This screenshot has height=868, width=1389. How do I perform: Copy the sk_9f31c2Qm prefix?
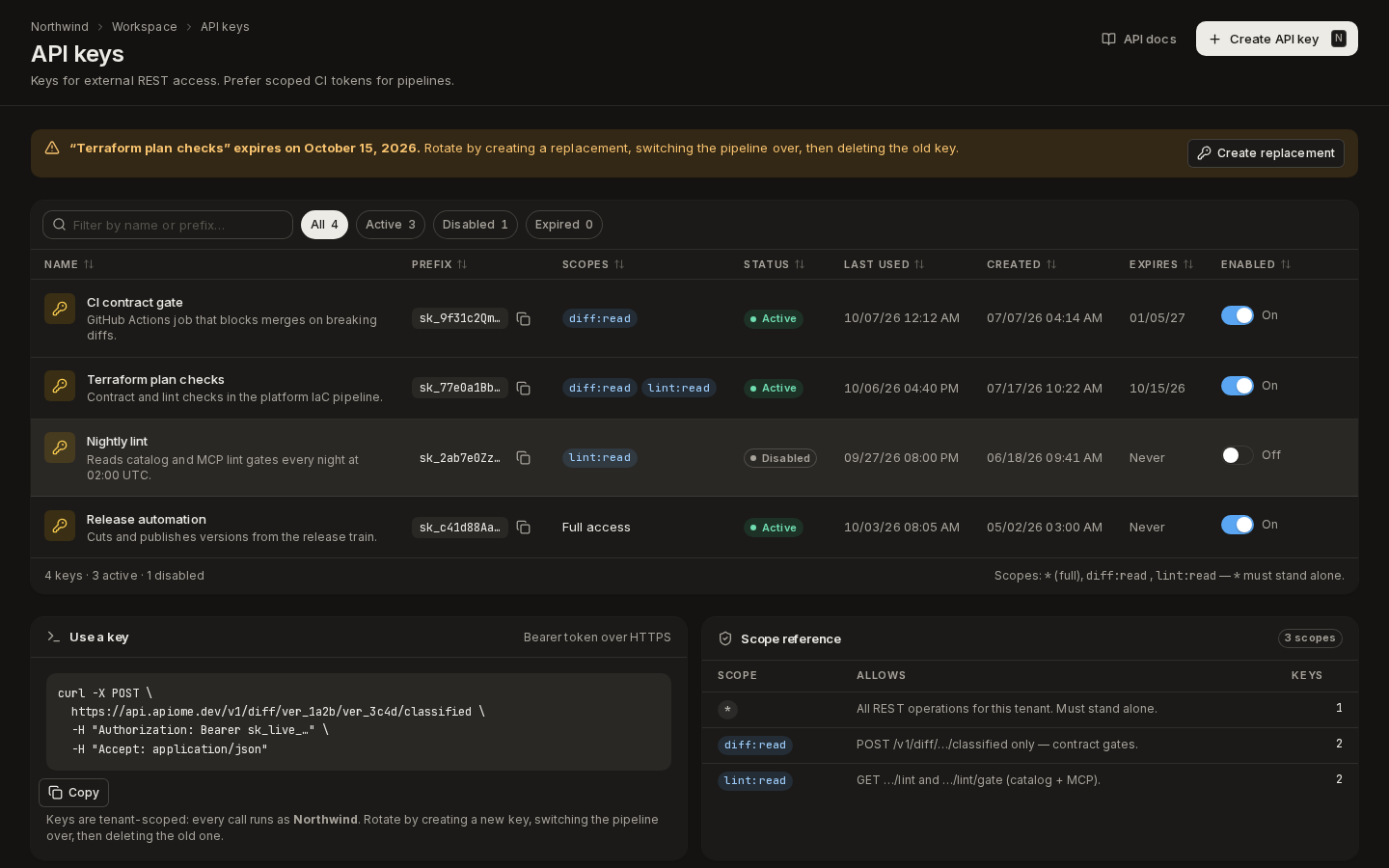pyautogui.click(x=523, y=318)
